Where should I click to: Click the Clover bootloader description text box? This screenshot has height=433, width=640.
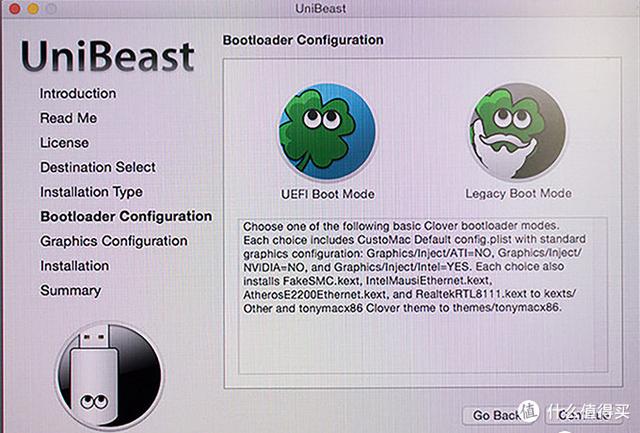click(x=423, y=295)
